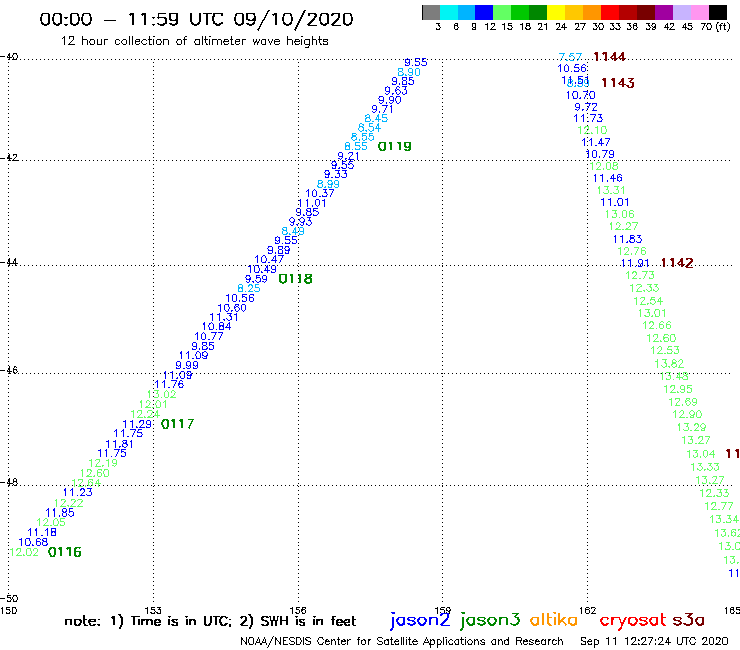Click the wave height value 7.57
740x650 pixels.
click(x=570, y=57)
